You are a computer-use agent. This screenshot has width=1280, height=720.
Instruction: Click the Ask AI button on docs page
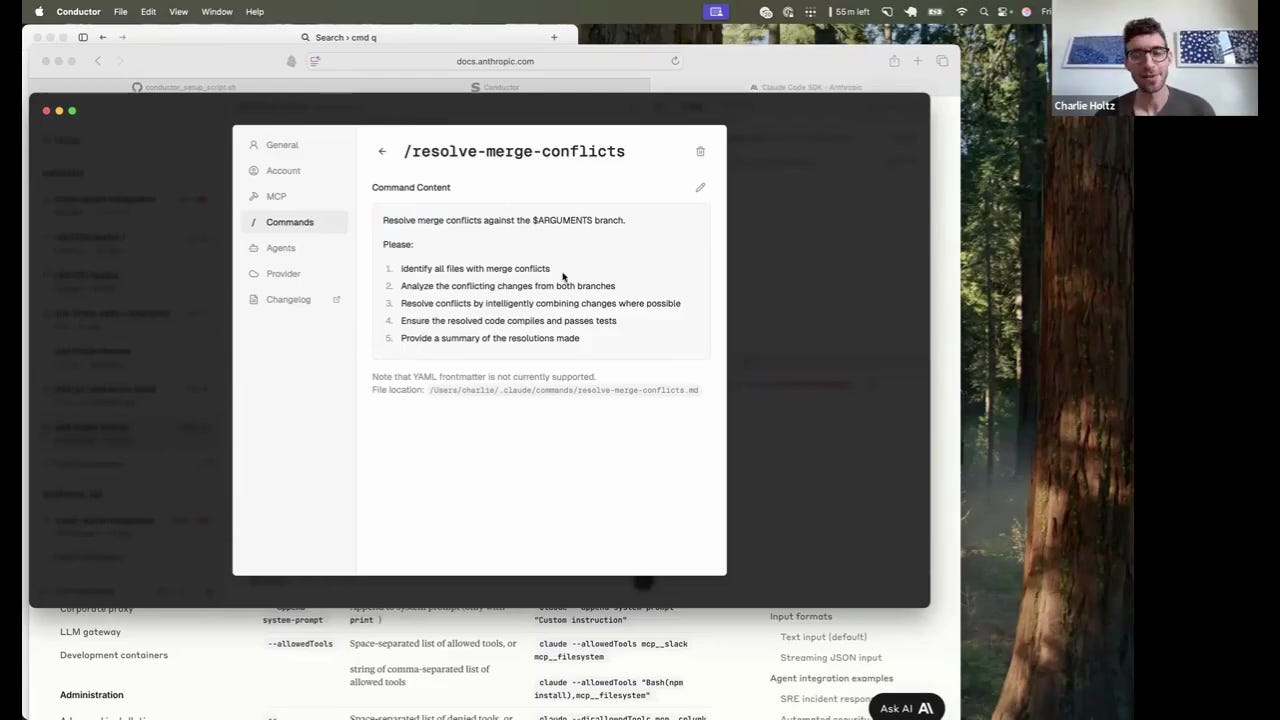pyautogui.click(x=906, y=708)
